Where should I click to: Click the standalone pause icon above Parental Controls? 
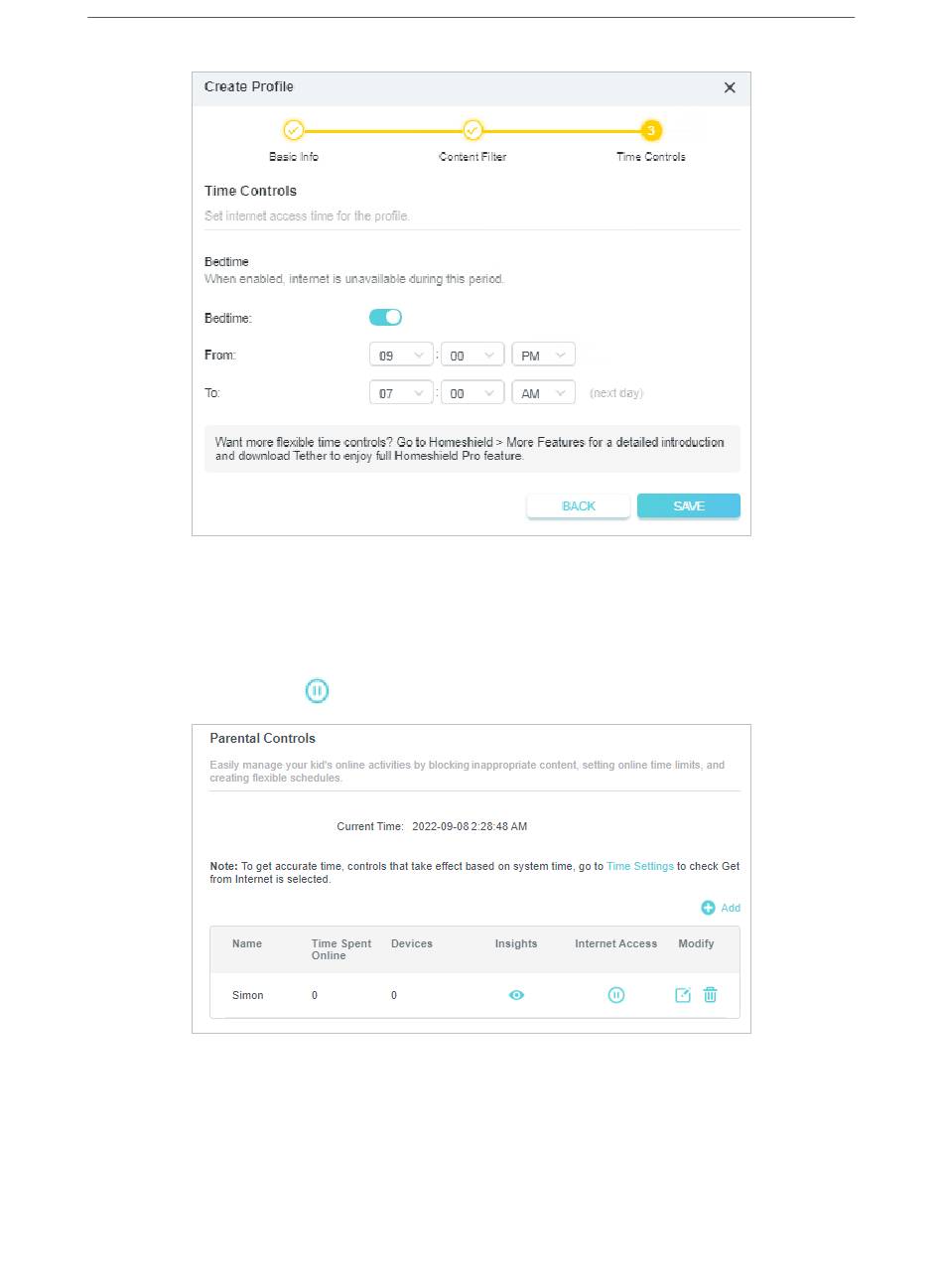tap(317, 691)
